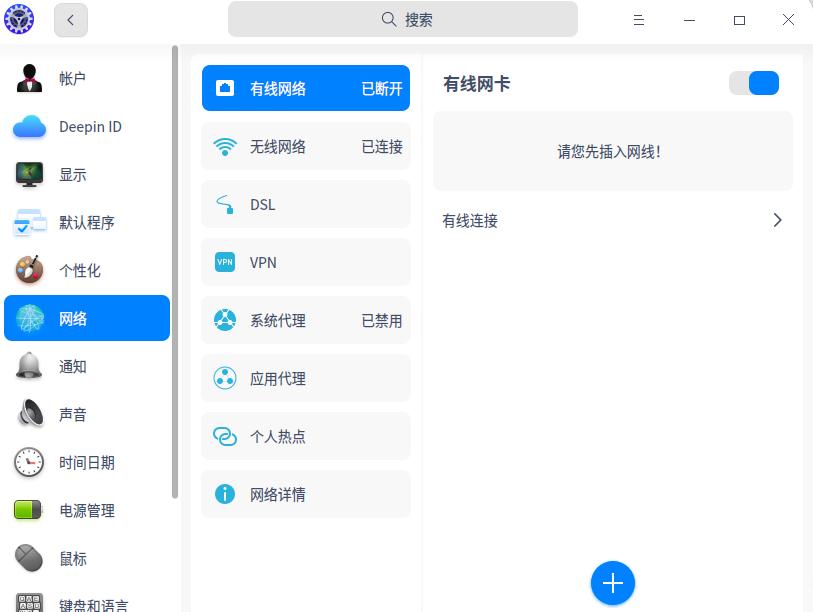The height and width of the screenshot is (612, 813).
Task: Add a new connection with plus button
Action: [x=612, y=583]
